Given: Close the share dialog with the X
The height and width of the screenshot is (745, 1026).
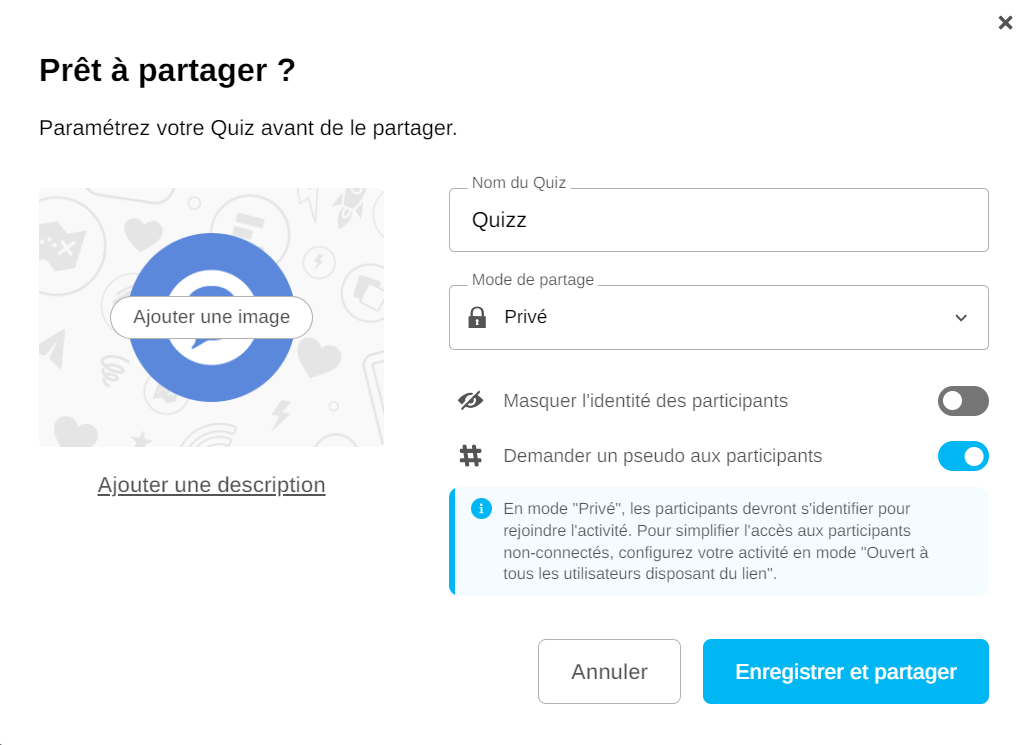Looking at the screenshot, I should click(1005, 23).
